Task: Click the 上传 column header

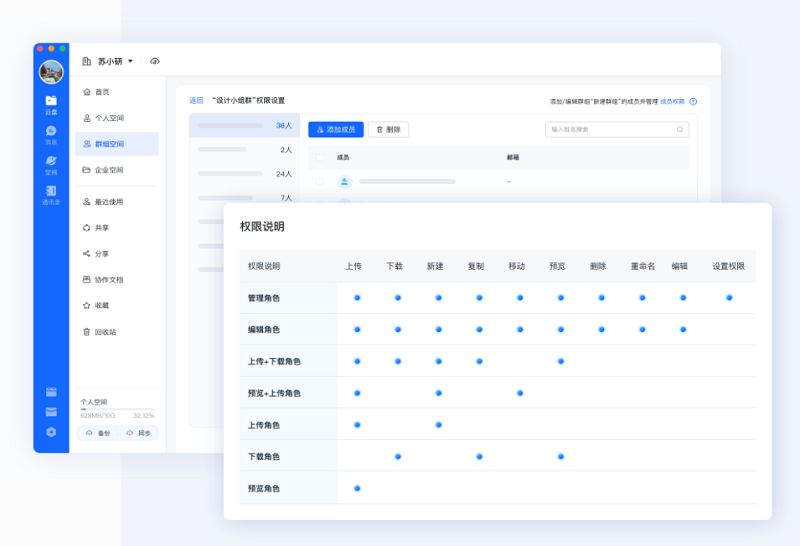Action: [354, 266]
